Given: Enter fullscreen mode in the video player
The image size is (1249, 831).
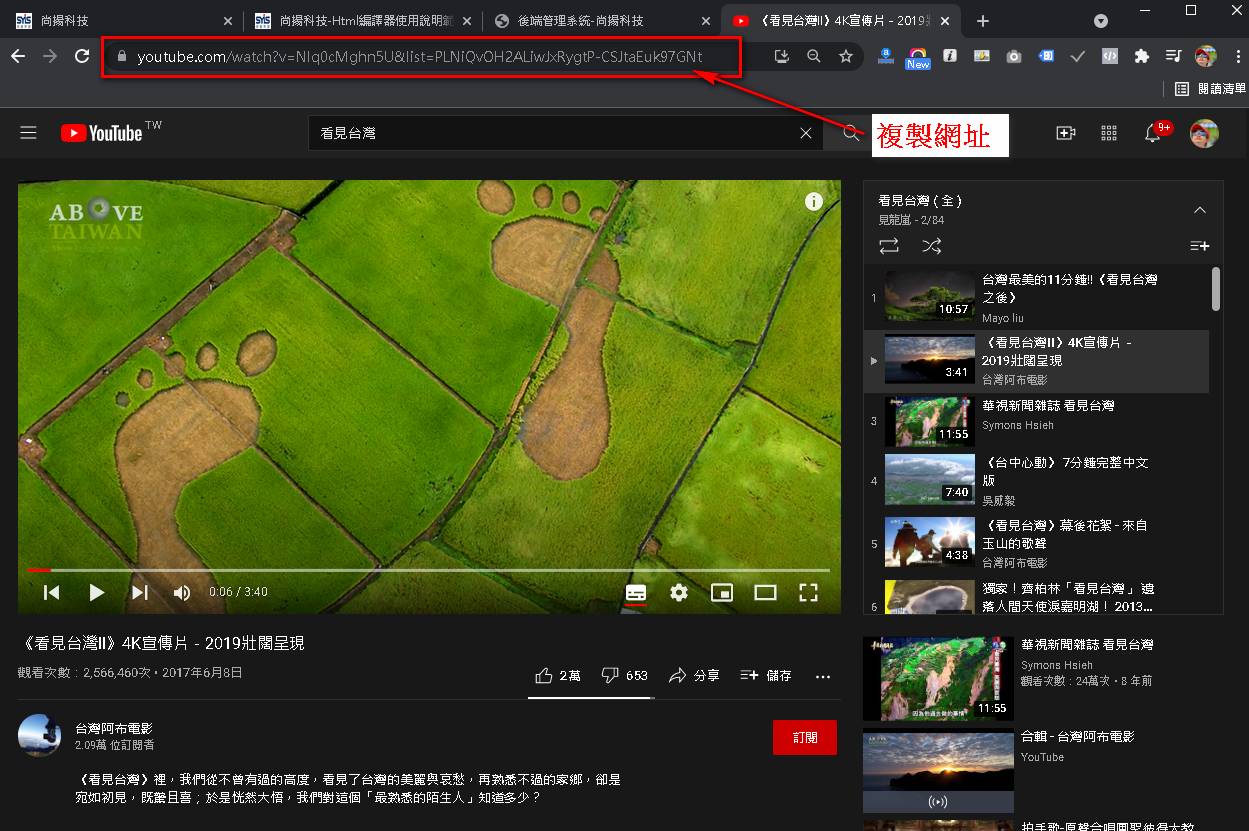Looking at the screenshot, I should [808, 592].
